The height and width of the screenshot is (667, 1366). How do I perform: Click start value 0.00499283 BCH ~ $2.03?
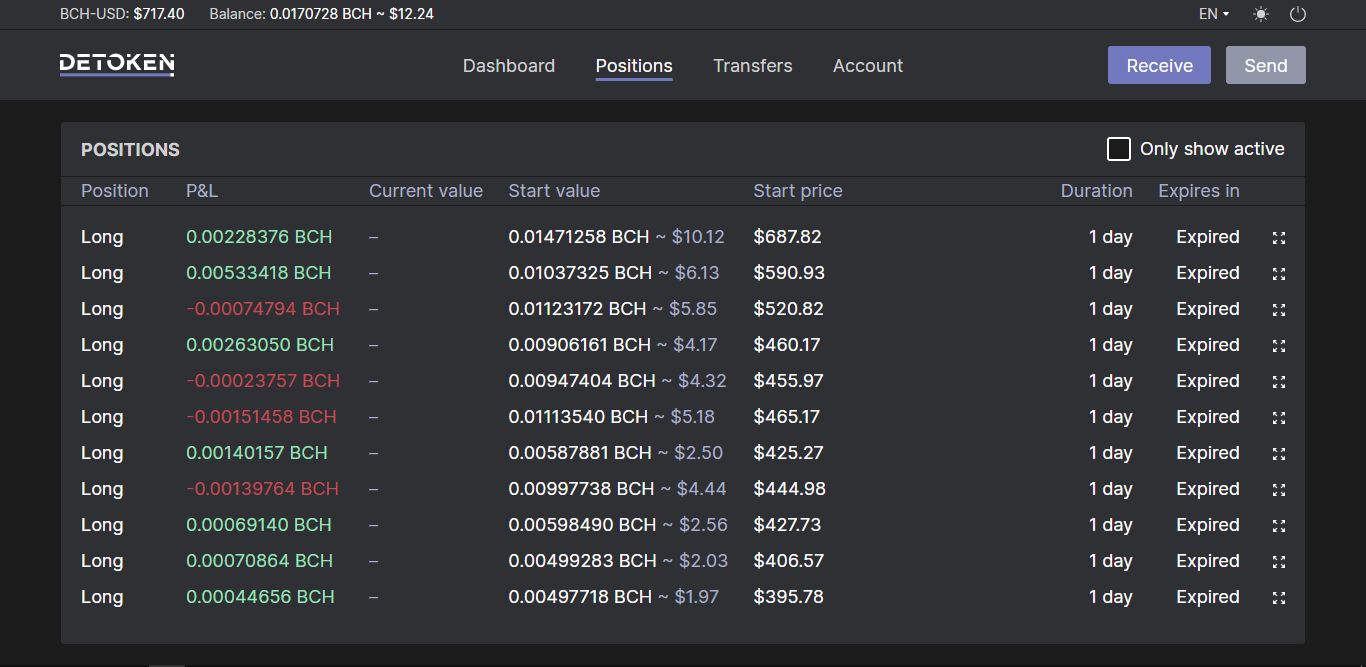[618, 561]
